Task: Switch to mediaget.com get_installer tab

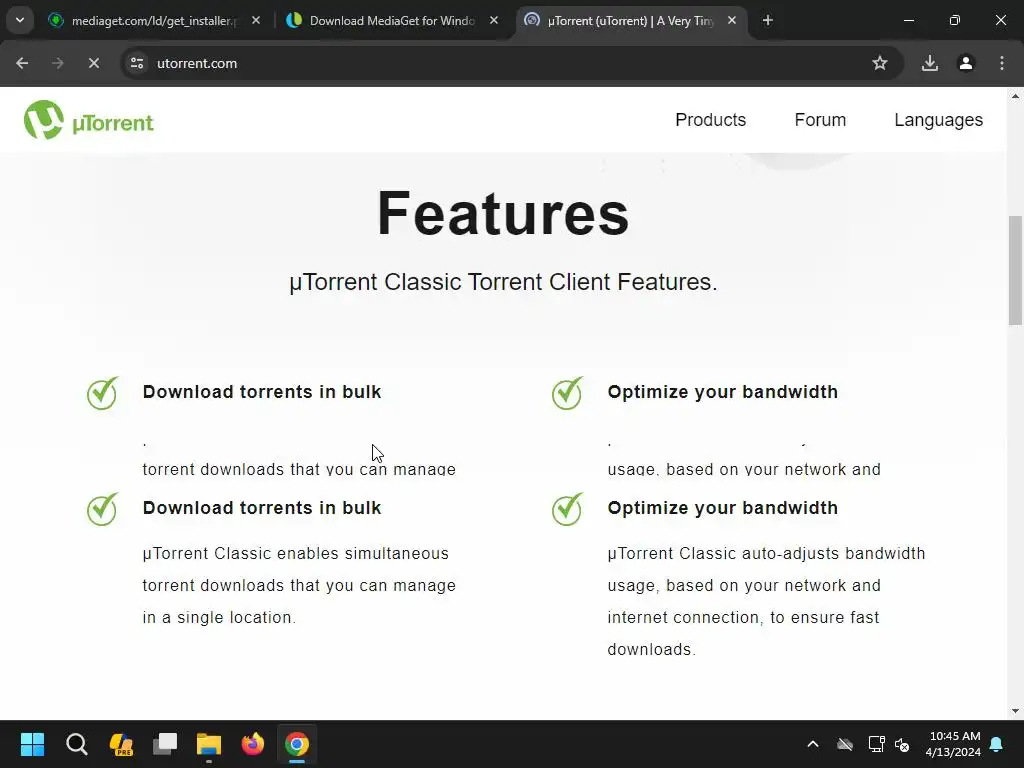Action: [155, 21]
